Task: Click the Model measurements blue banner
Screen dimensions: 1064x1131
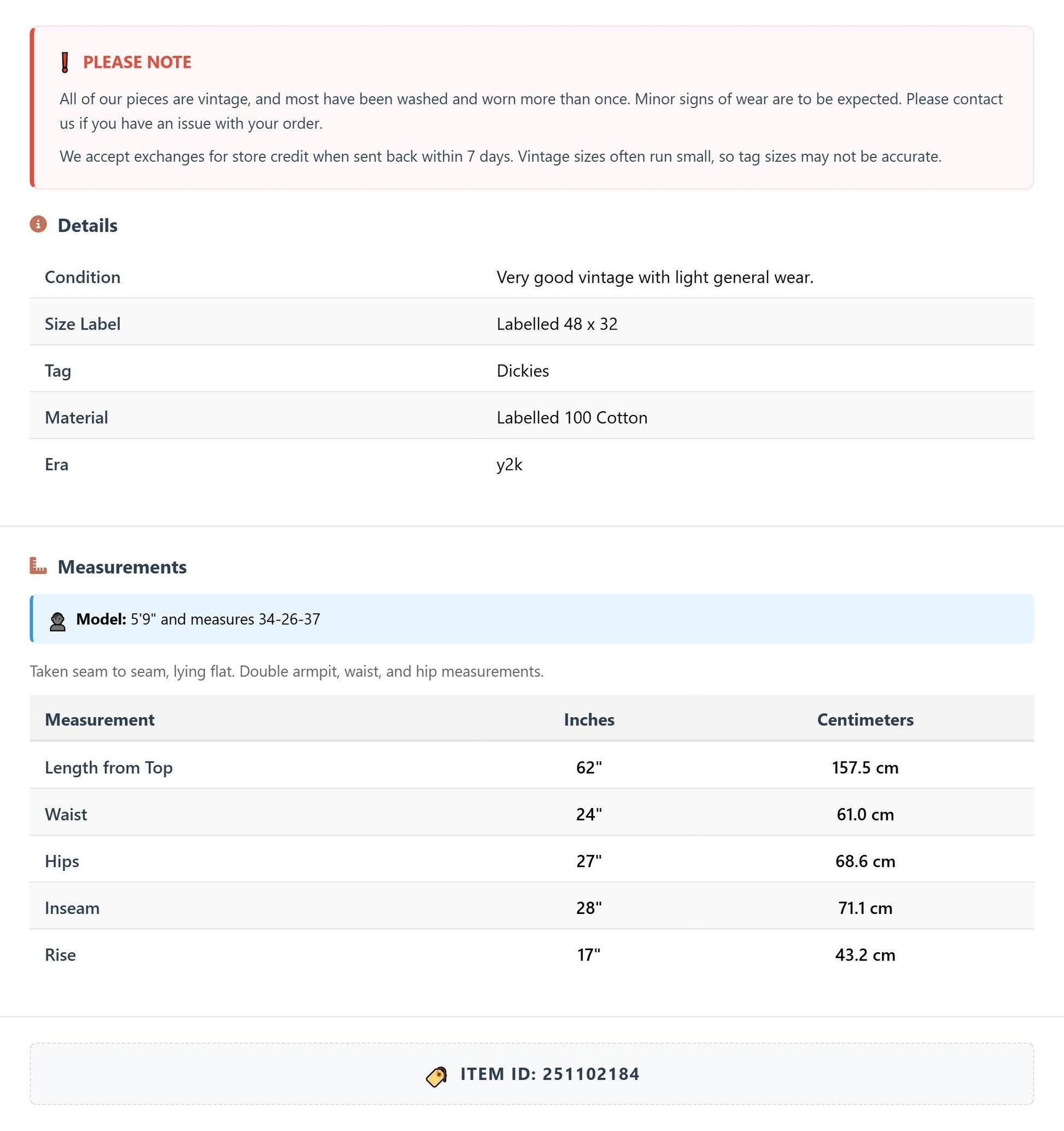Action: coord(532,619)
